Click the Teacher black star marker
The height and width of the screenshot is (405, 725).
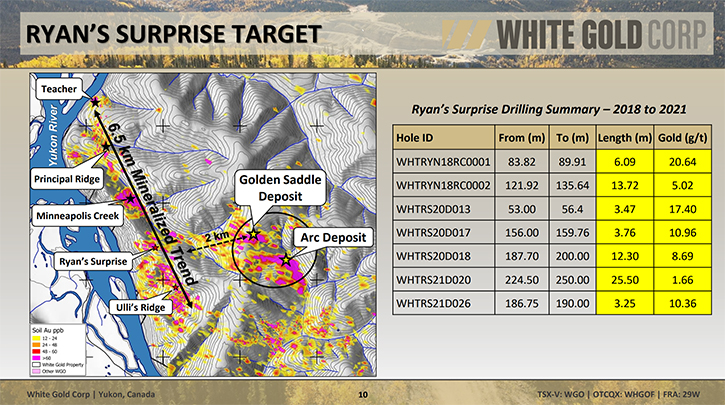pos(95,102)
